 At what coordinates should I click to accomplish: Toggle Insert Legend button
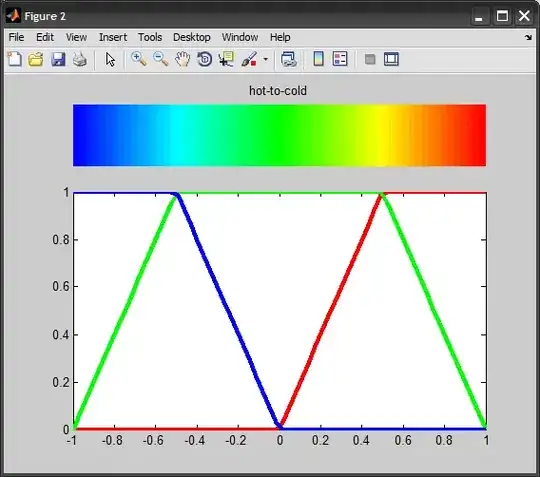click(x=340, y=59)
